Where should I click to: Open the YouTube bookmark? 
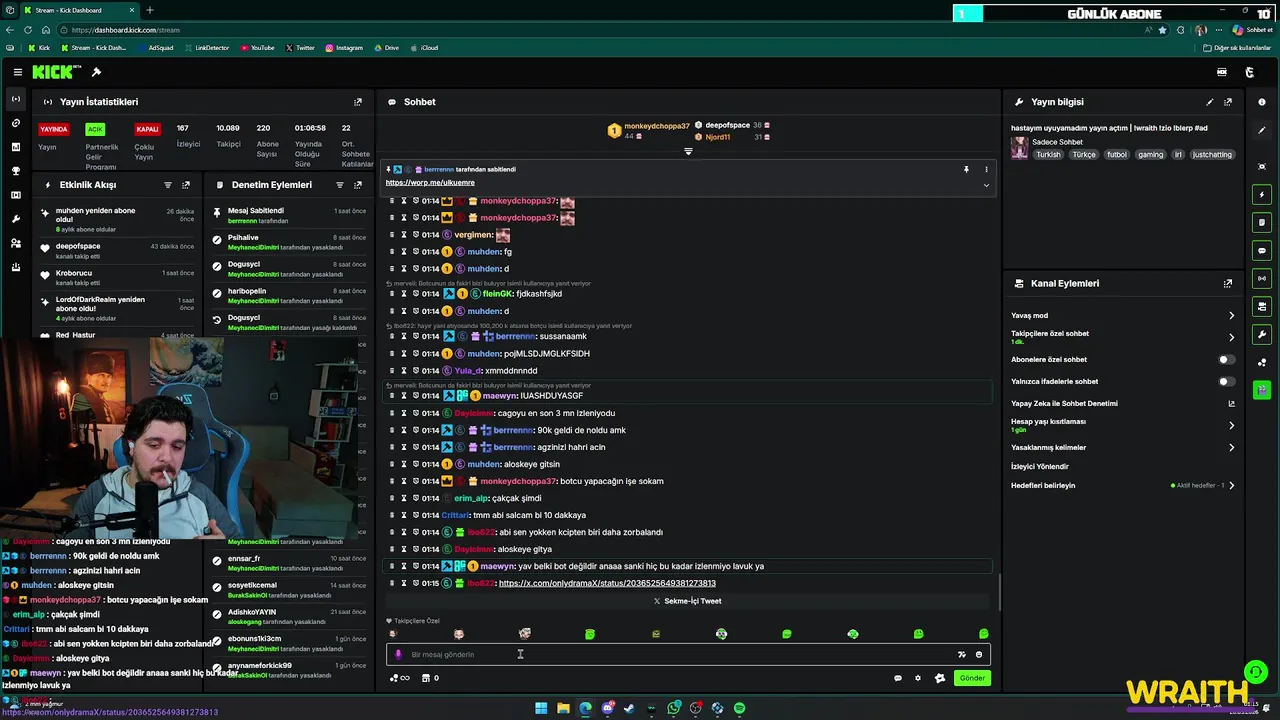tap(257, 48)
